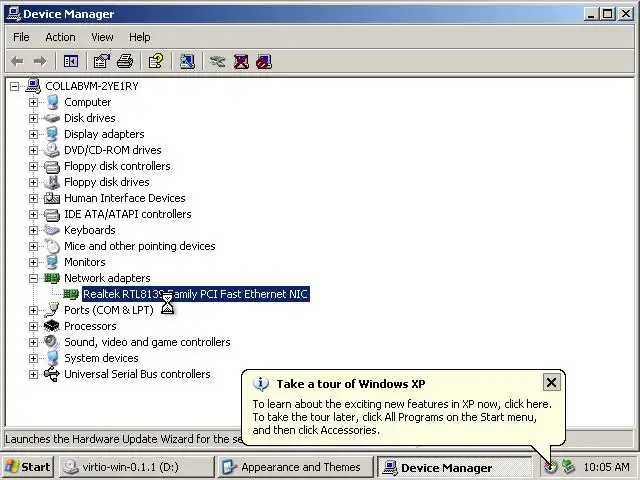Expand the Computer category
Viewport: 640px width, 480px height.
click(x=33, y=102)
